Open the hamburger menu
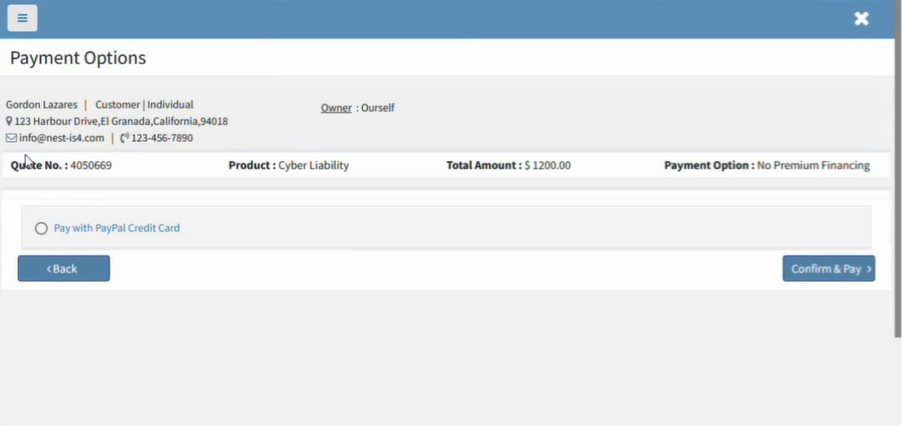The width and height of the screenshot is (903, 426). [22, 18]
